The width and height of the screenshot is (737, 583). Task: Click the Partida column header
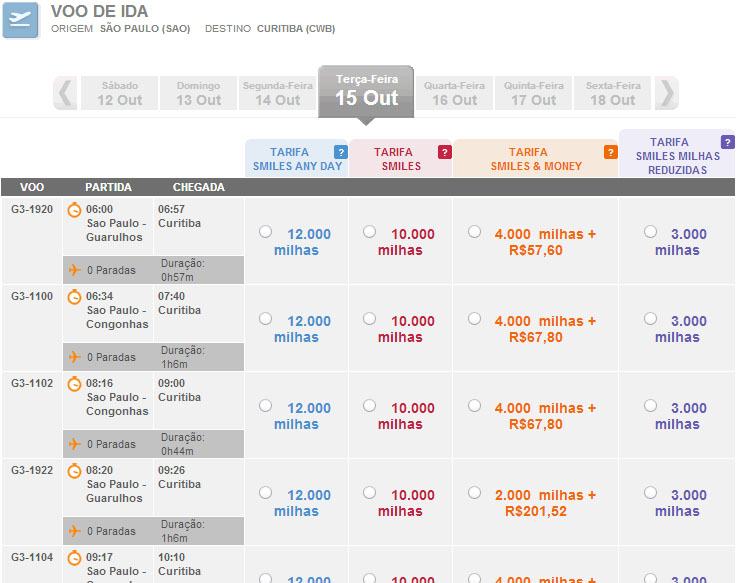tap(108, 187)
